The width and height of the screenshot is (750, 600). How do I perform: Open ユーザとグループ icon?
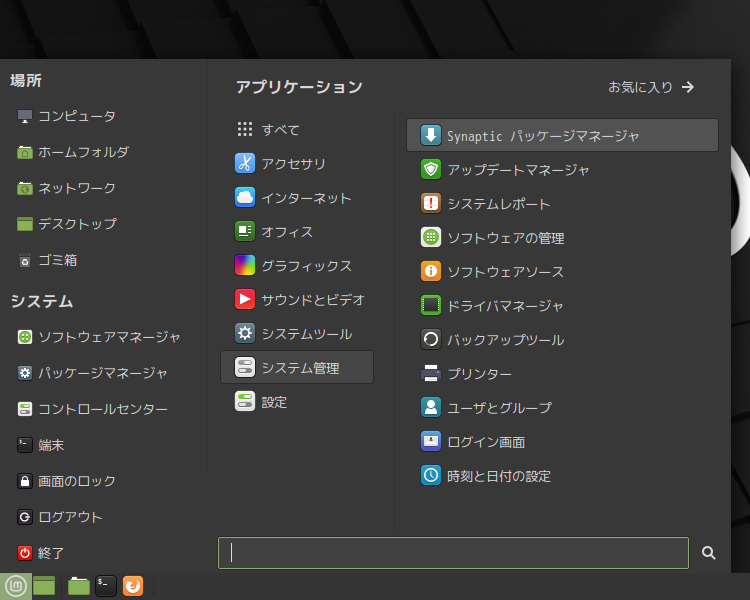point(431,407)
